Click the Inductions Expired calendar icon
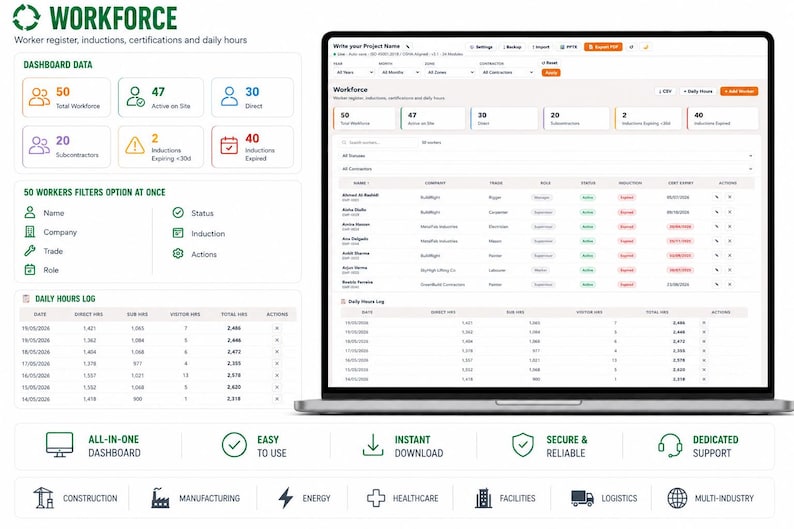Image resolution: width=794 pixels, height=529 pixels. [x=229, y=146]
